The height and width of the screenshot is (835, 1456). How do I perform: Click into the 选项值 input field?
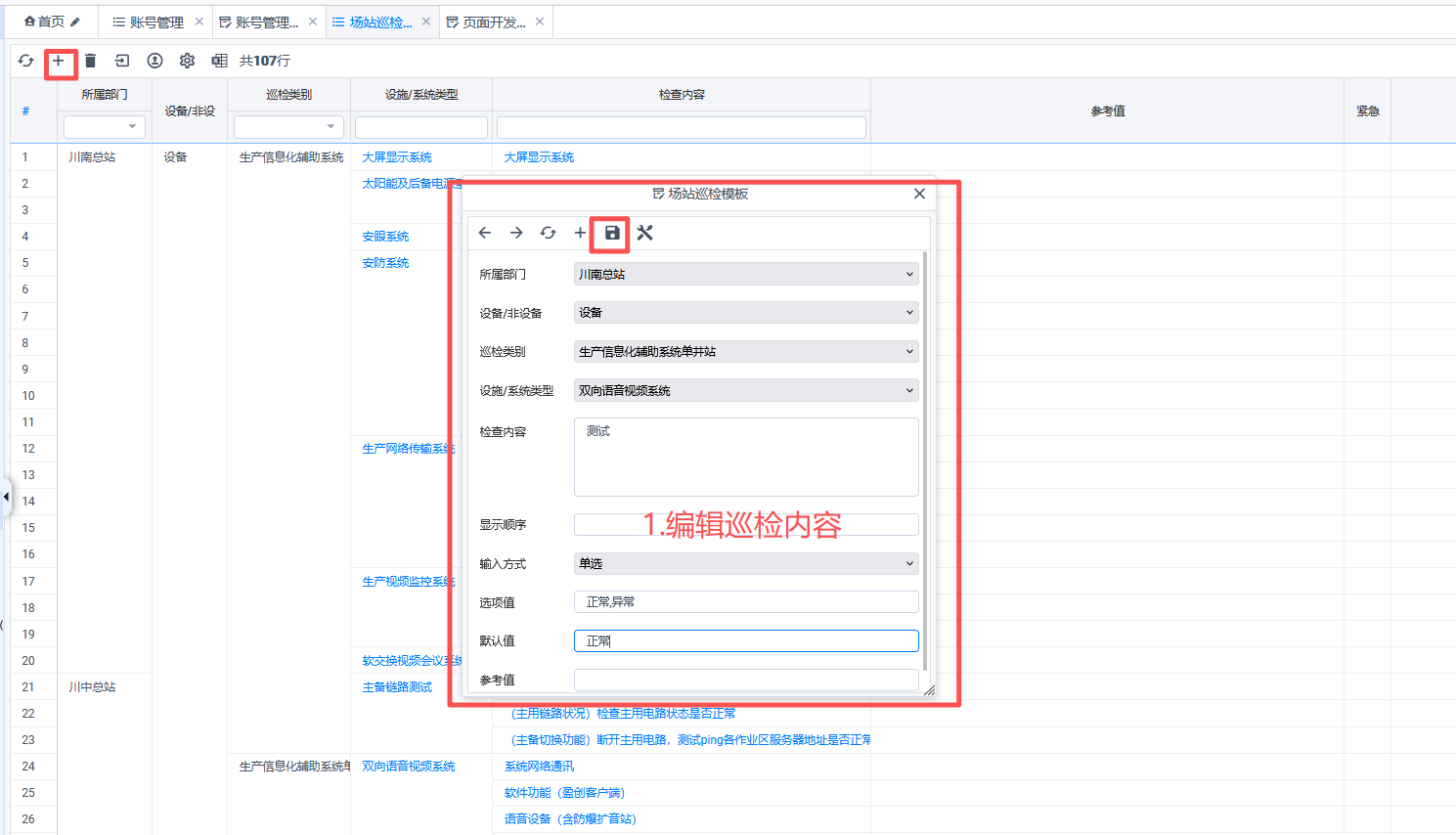point(745,602)
